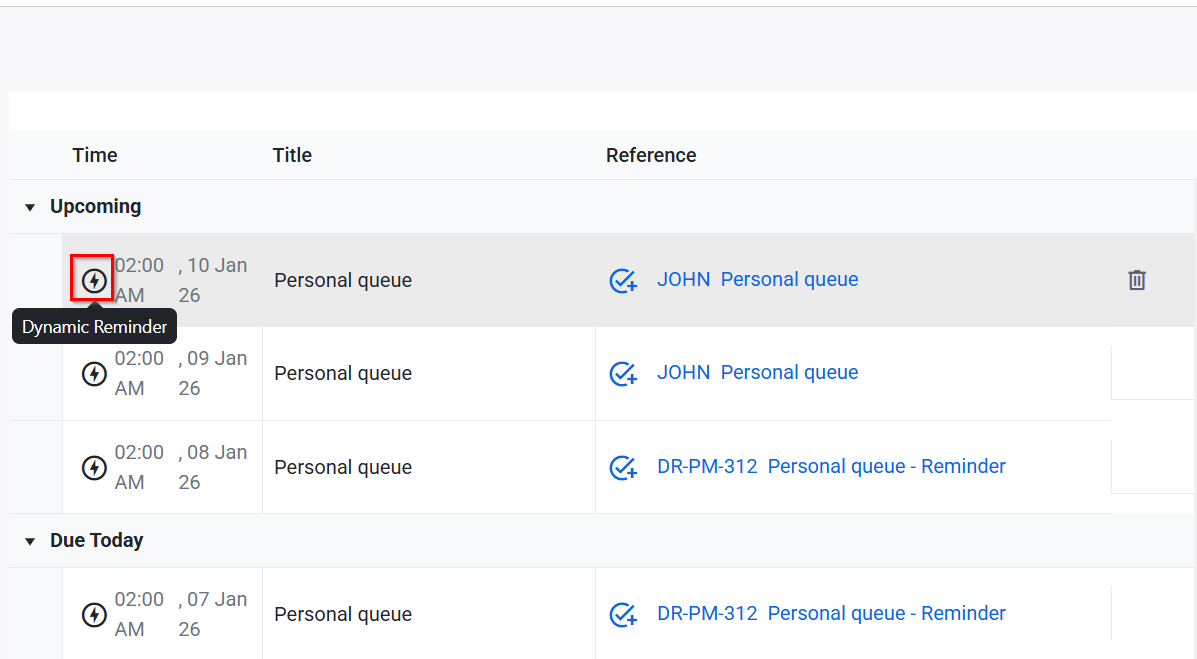This screenshot has height=659, width=1197.
Task: Delete the 10 Jan reminder using trash icon
Action: tap(1137, 281)
